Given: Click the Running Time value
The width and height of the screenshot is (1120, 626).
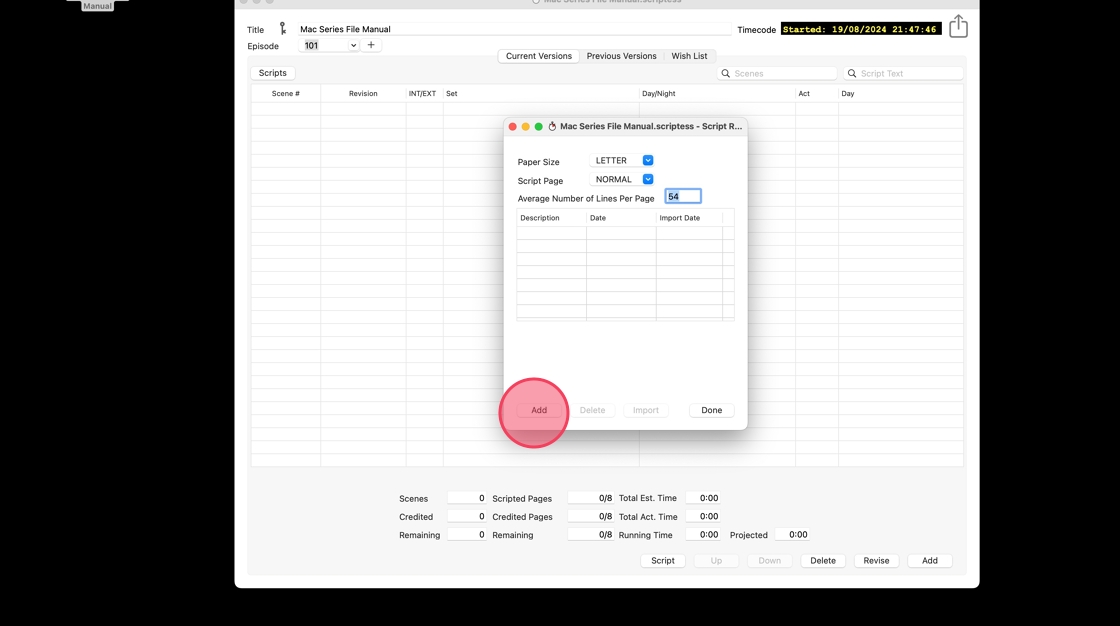Looking at the screenshot, I should (704, 535).
